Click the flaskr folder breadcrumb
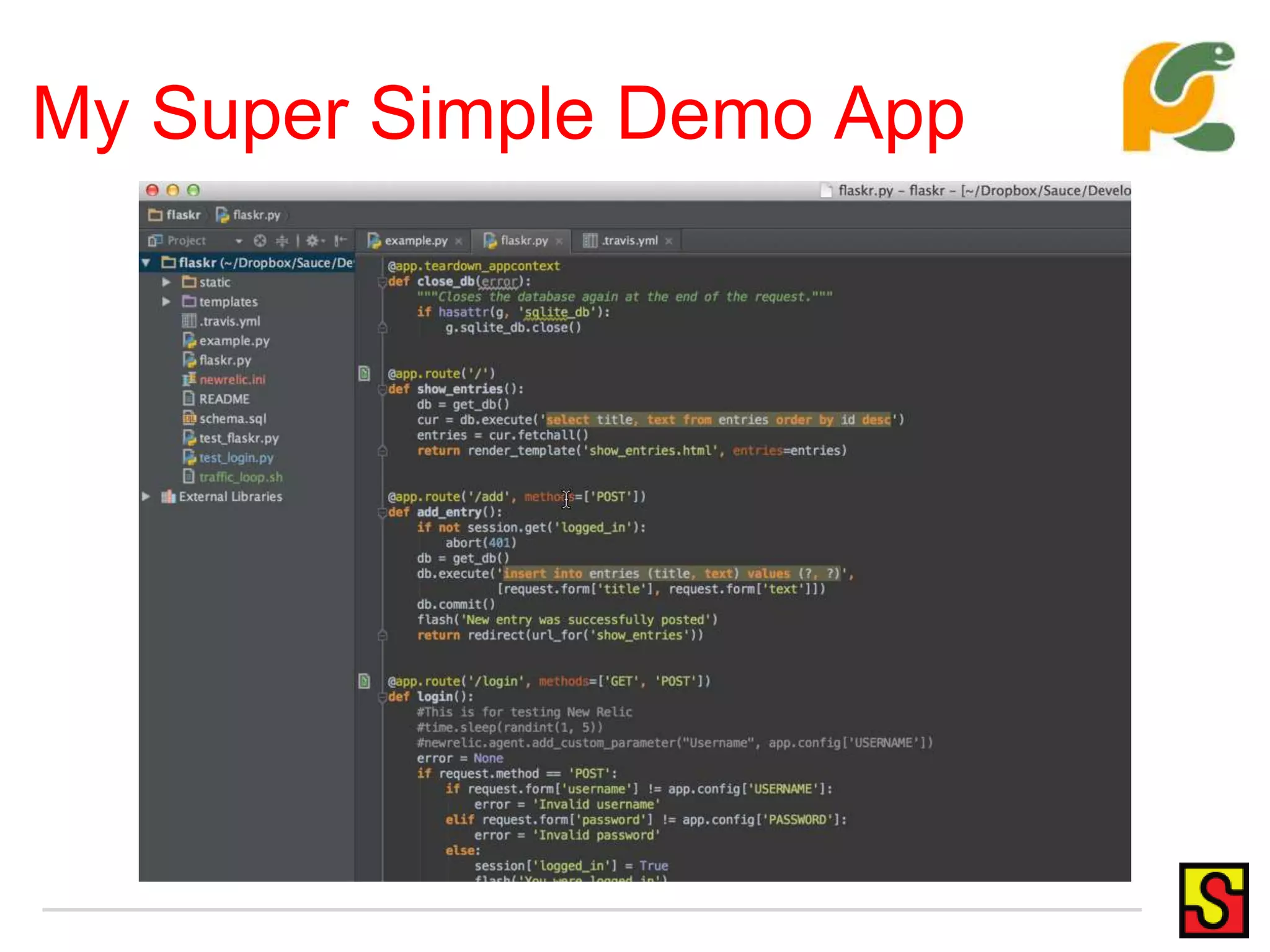 175,215
